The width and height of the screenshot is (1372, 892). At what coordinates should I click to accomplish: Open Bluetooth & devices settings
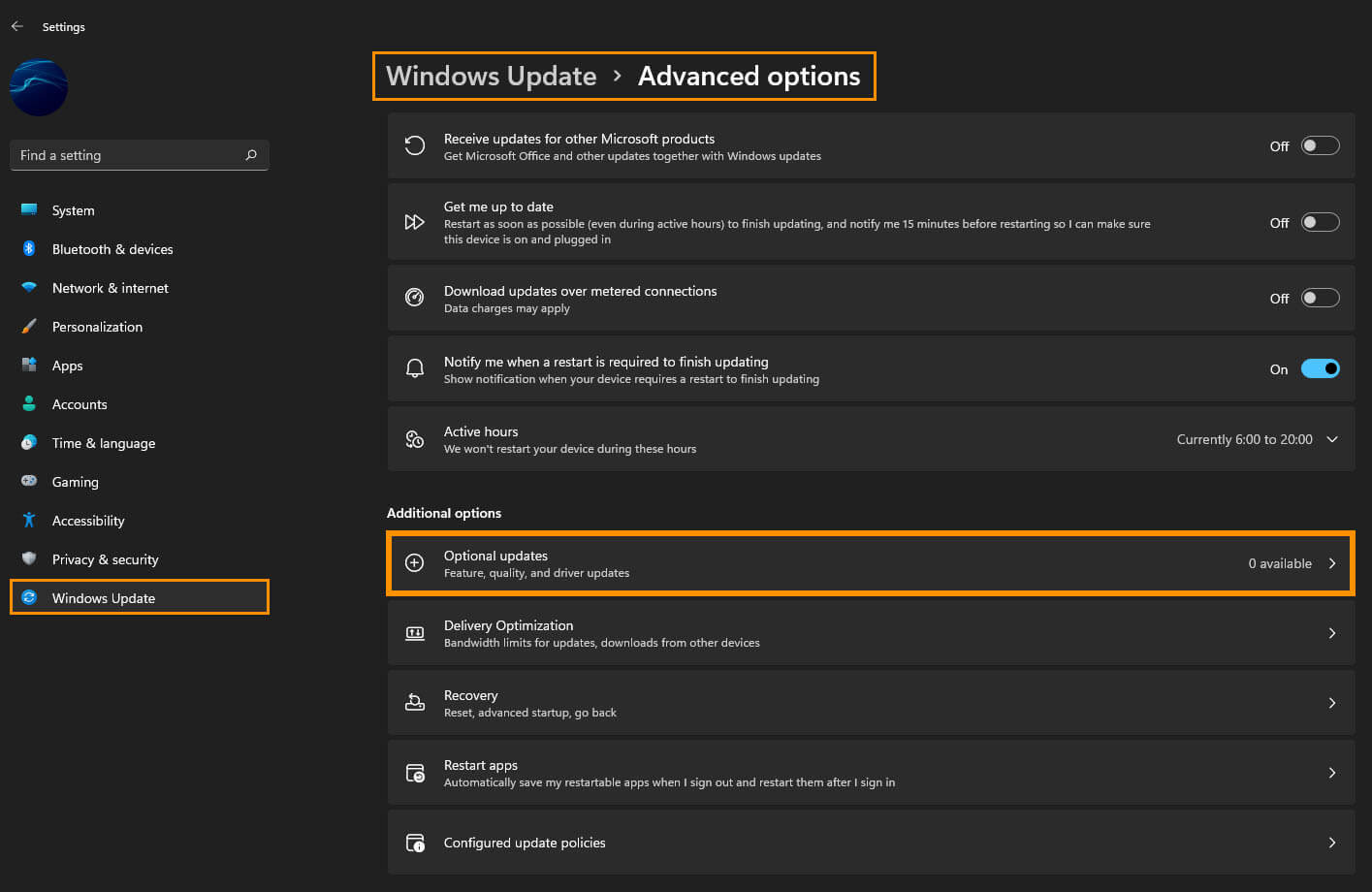(x=140, y=249)
